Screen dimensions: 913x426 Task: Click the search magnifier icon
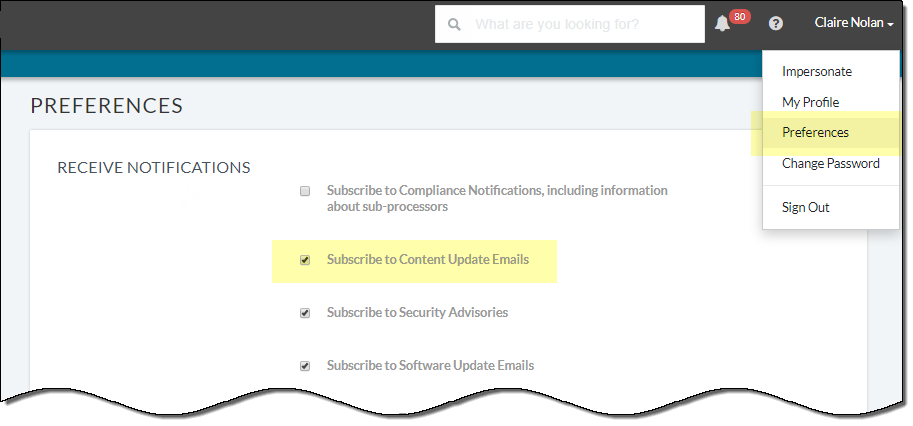455,24
